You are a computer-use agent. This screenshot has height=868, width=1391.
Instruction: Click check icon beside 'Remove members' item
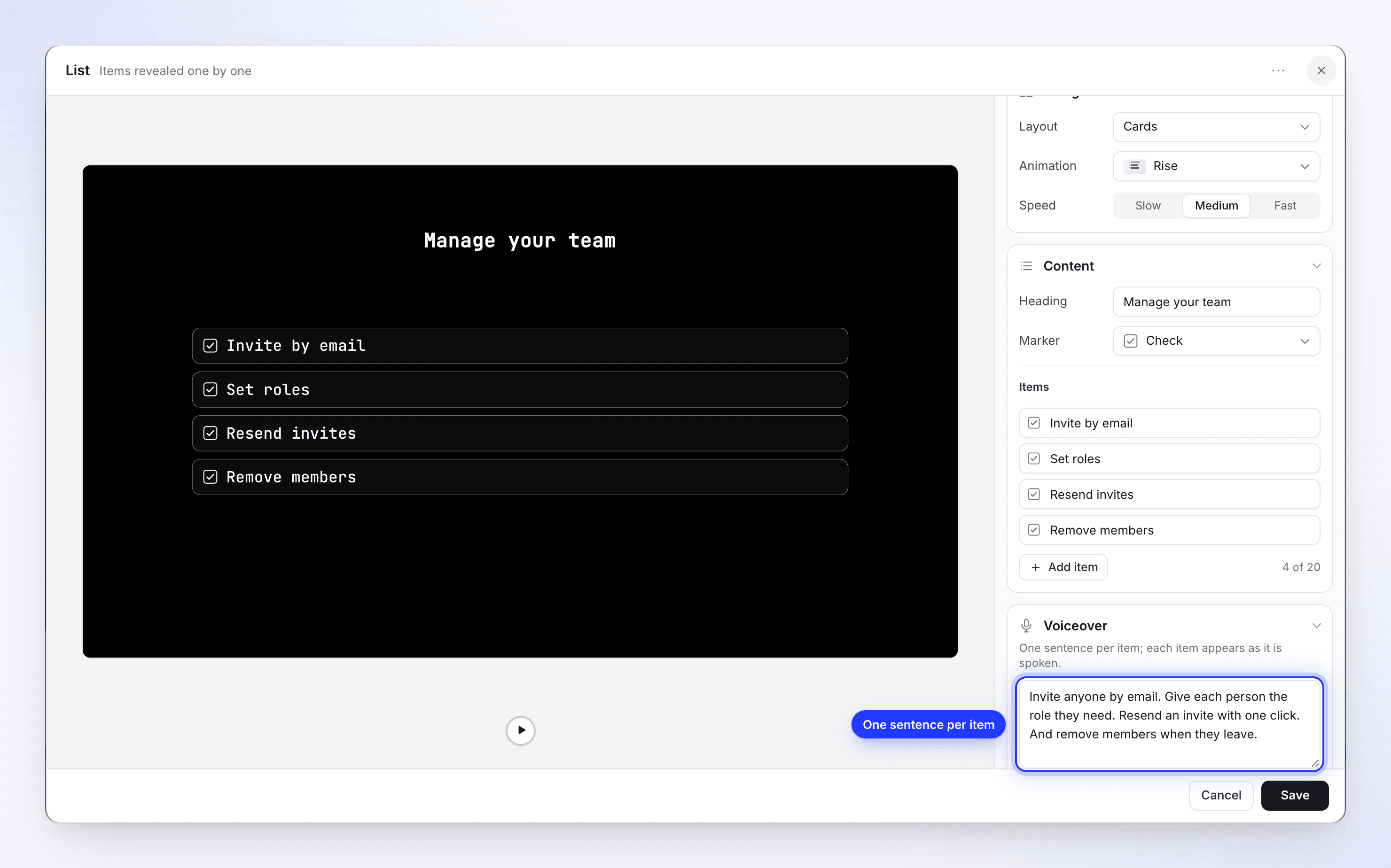coord(1034,530)
